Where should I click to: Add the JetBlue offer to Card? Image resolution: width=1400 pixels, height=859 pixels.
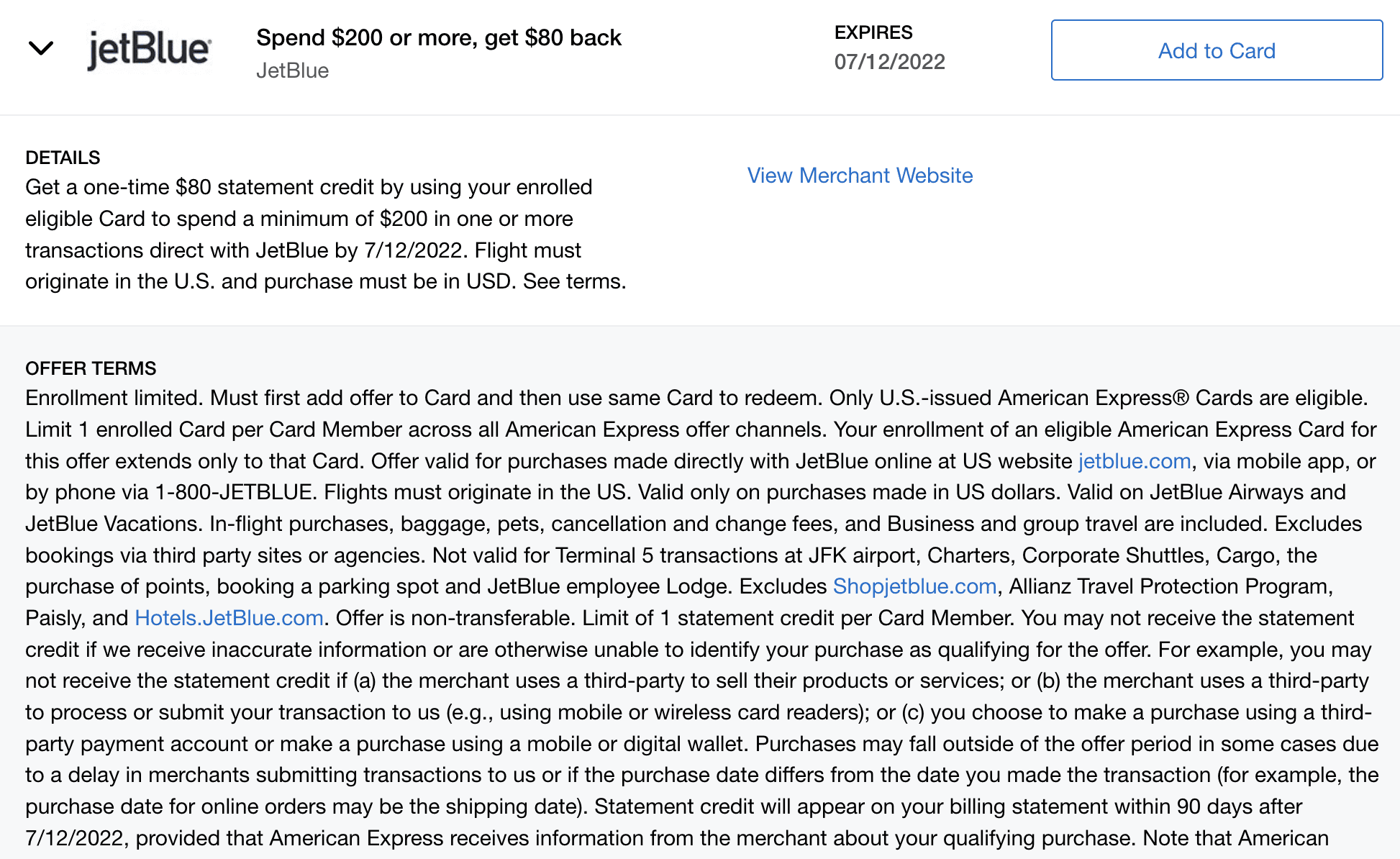click(1217, 50)
